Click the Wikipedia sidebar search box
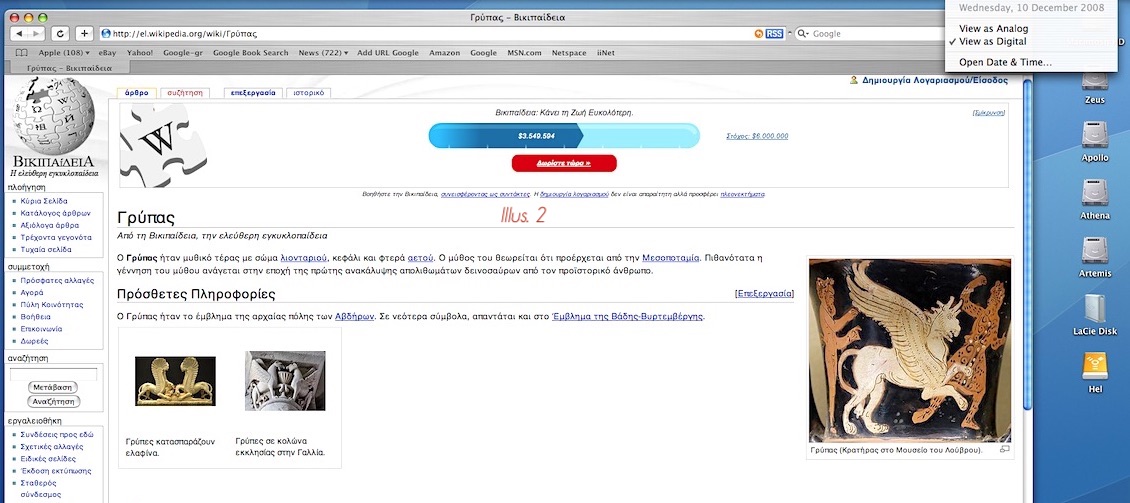The image size is (1130, 503). (53, 373)
